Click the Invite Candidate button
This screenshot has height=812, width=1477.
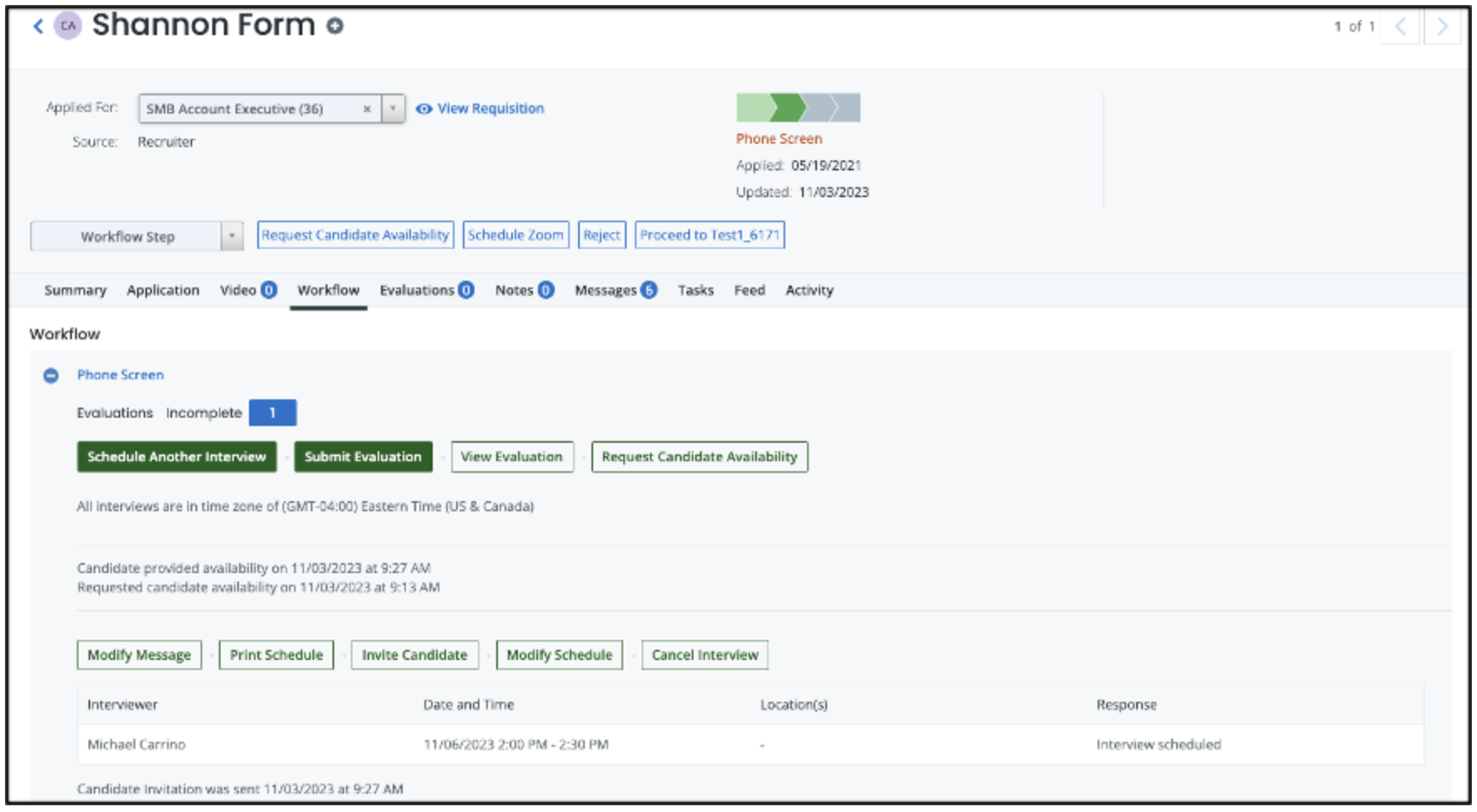click(x=414, y=655)
